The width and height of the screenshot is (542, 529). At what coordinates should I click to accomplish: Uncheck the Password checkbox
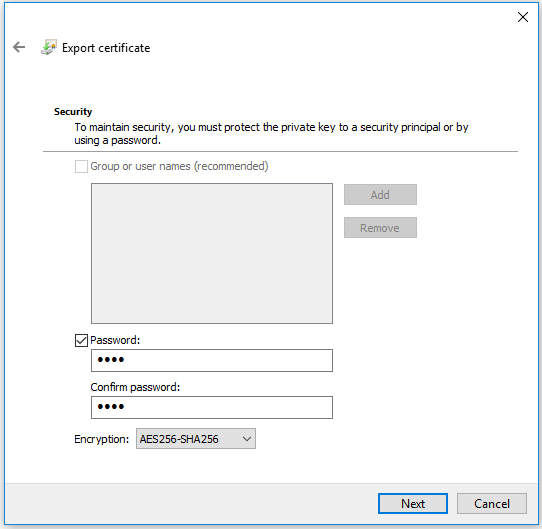[x=81, y=340]
